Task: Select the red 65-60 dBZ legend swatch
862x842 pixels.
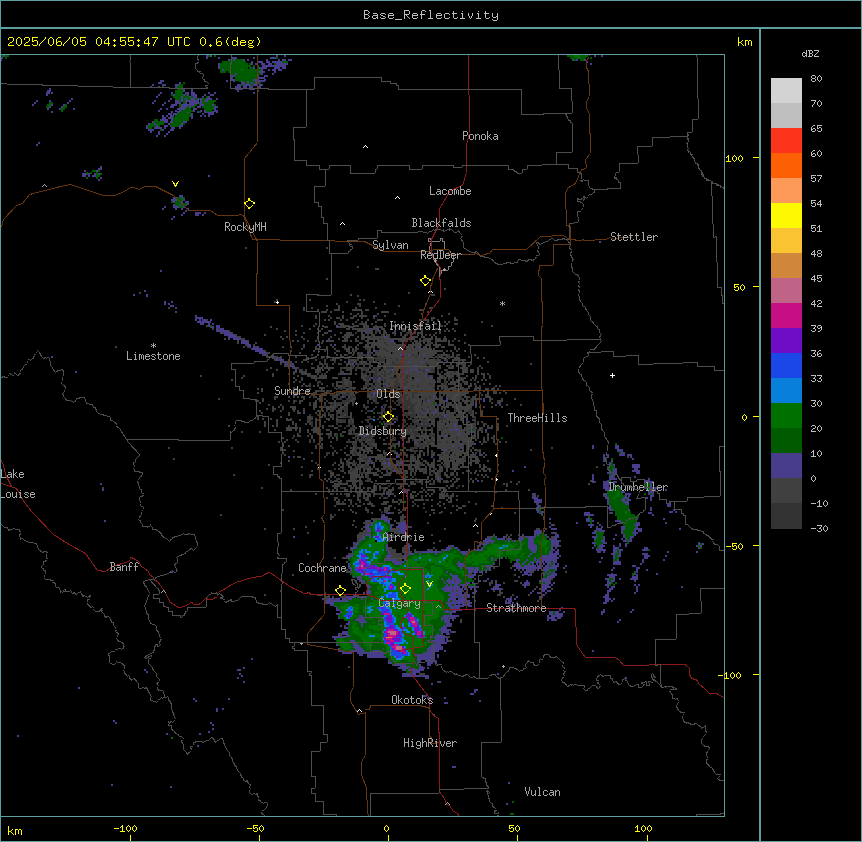Action: 786,141
